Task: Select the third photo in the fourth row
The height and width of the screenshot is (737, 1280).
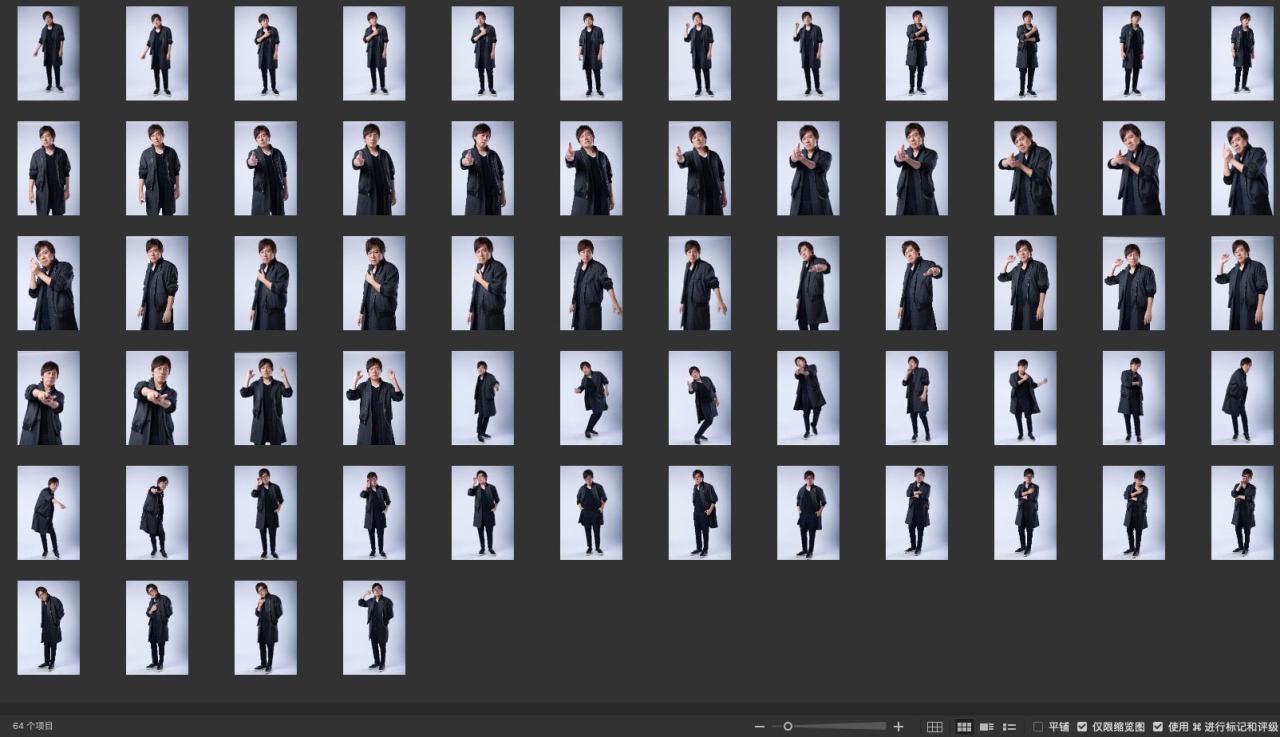Action: coord(265,398)
